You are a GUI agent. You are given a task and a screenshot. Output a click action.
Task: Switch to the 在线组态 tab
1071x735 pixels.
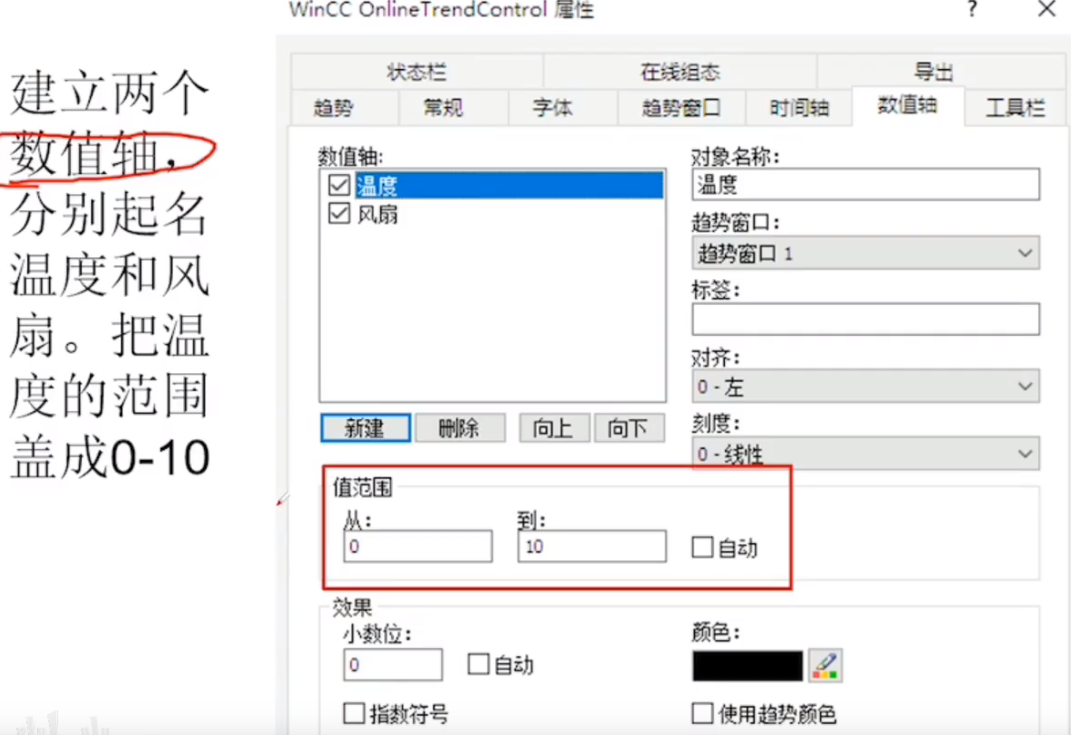click(678, 71)
